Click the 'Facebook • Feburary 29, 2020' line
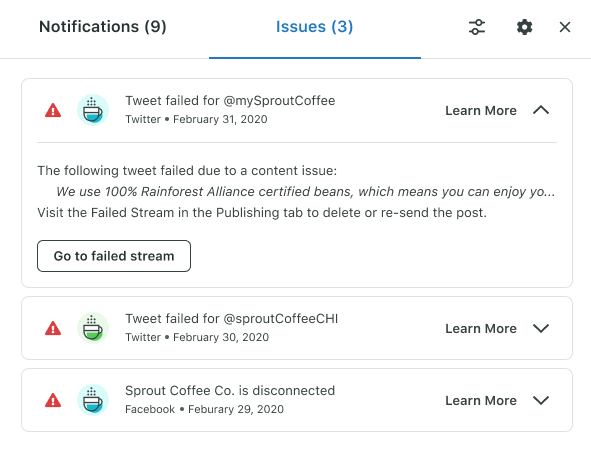591x454 pixels. 204,409
